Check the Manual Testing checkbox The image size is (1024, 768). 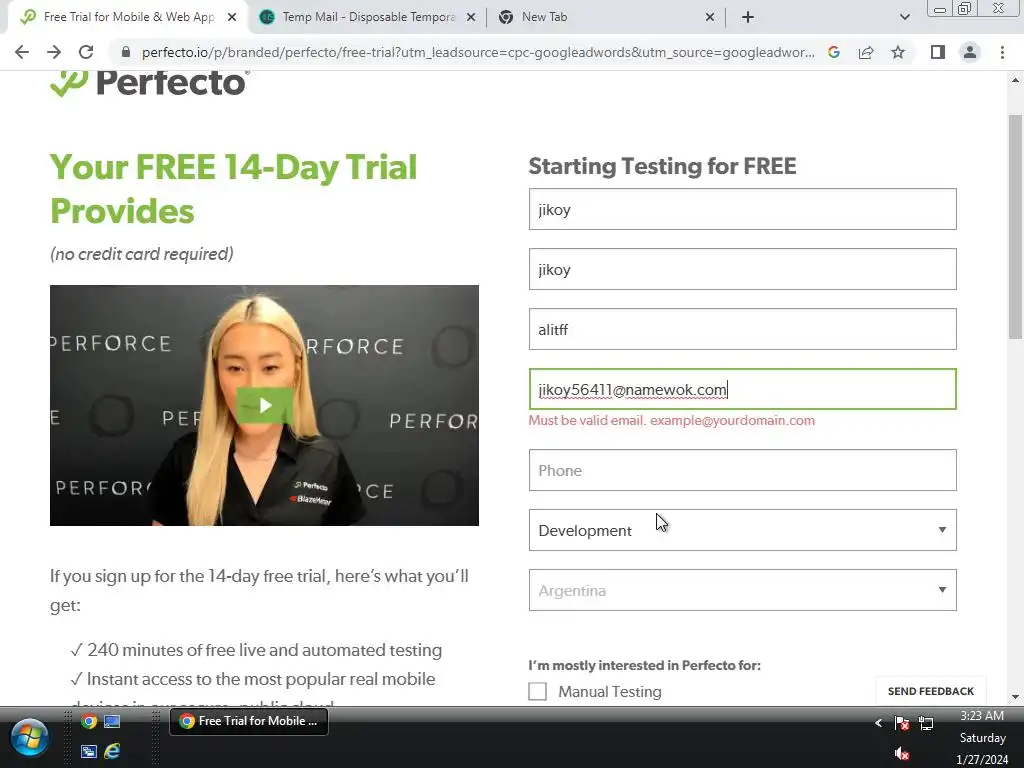(537, 692)
